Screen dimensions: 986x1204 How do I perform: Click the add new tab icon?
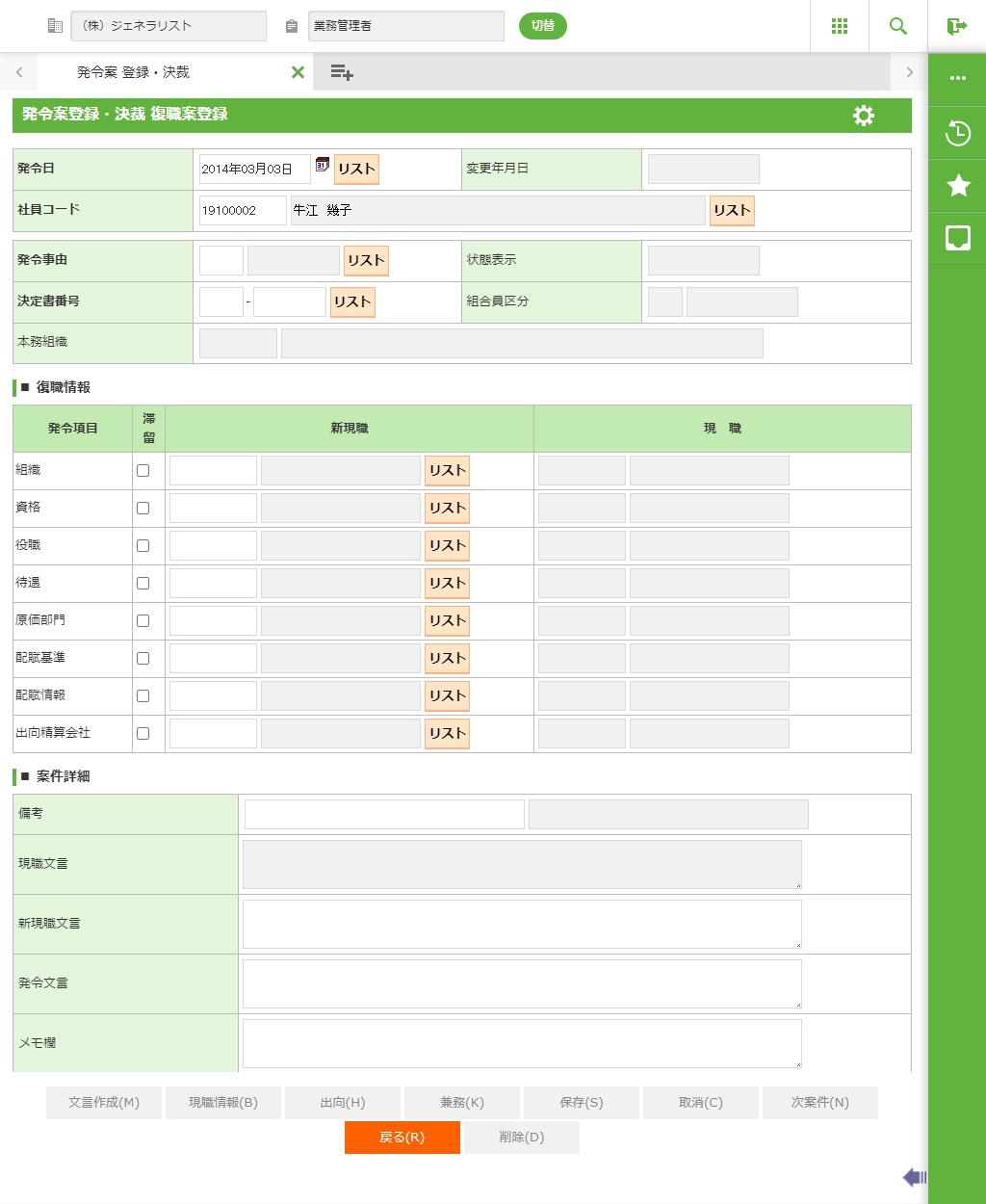coord(341,72)
